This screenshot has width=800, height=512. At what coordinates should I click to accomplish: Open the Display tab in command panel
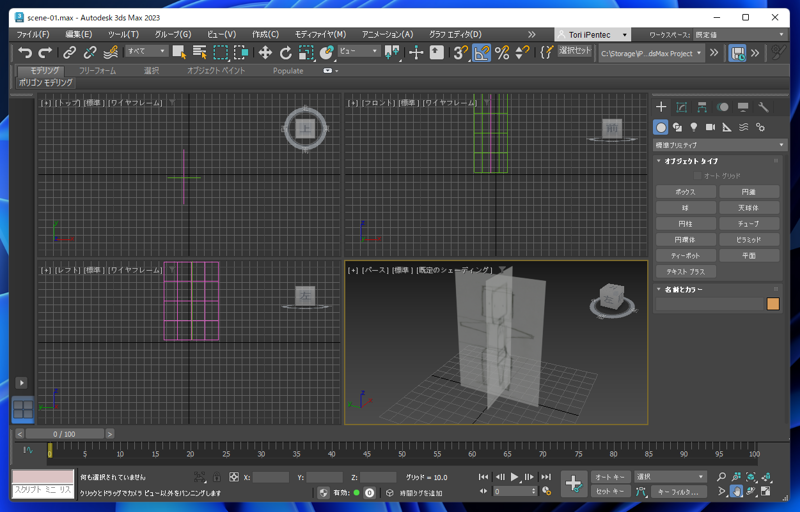(x=743, y=107)
